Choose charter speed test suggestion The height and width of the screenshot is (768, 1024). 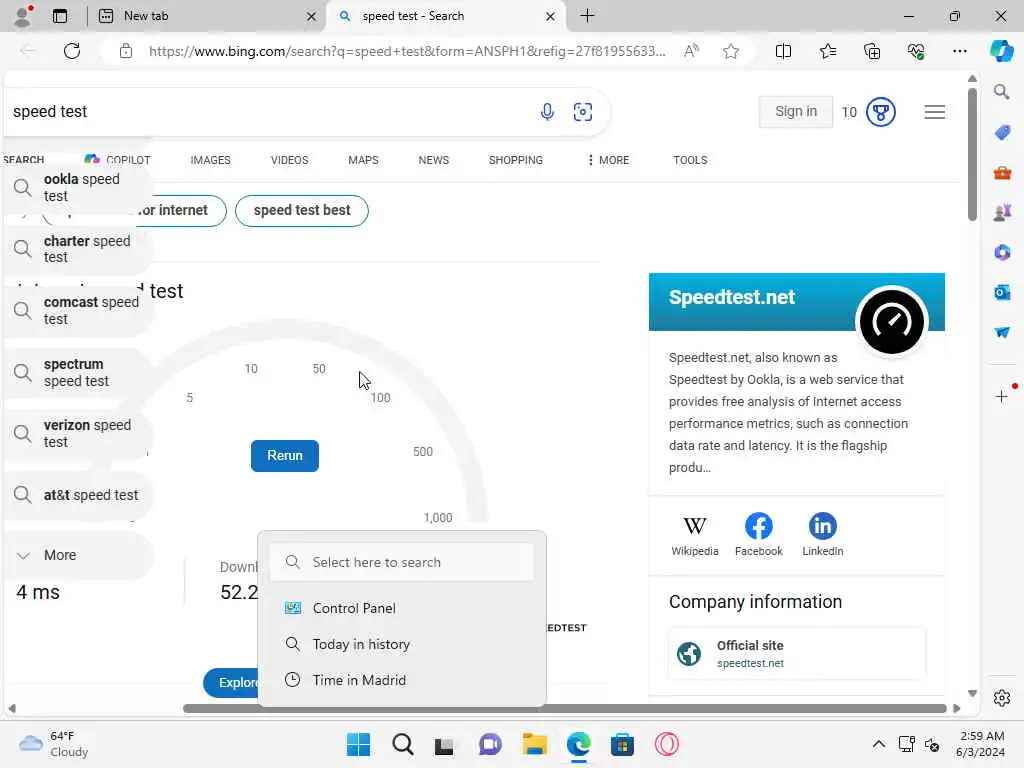(79, 249)
